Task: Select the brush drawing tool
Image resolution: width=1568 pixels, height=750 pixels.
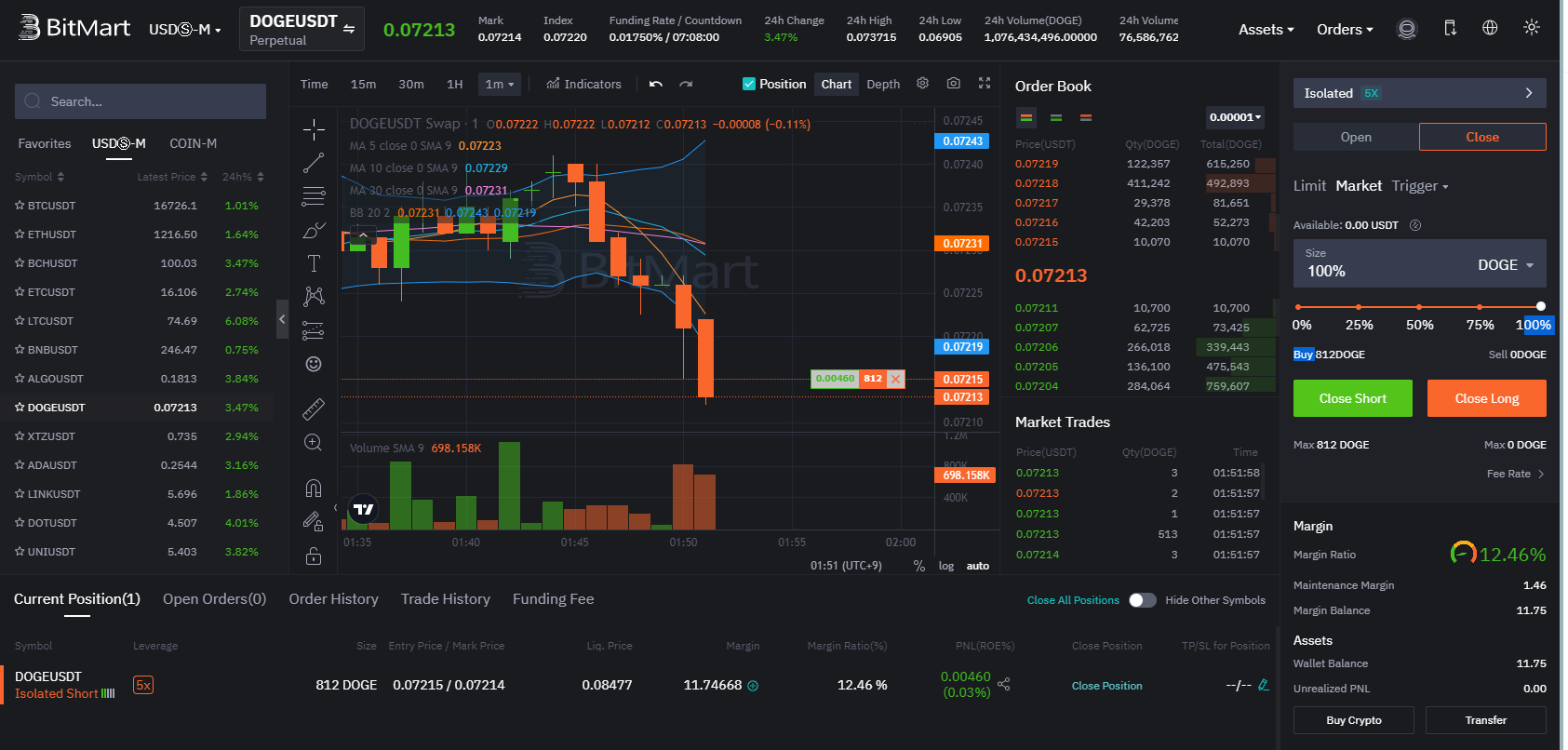Action: [314, 230]
